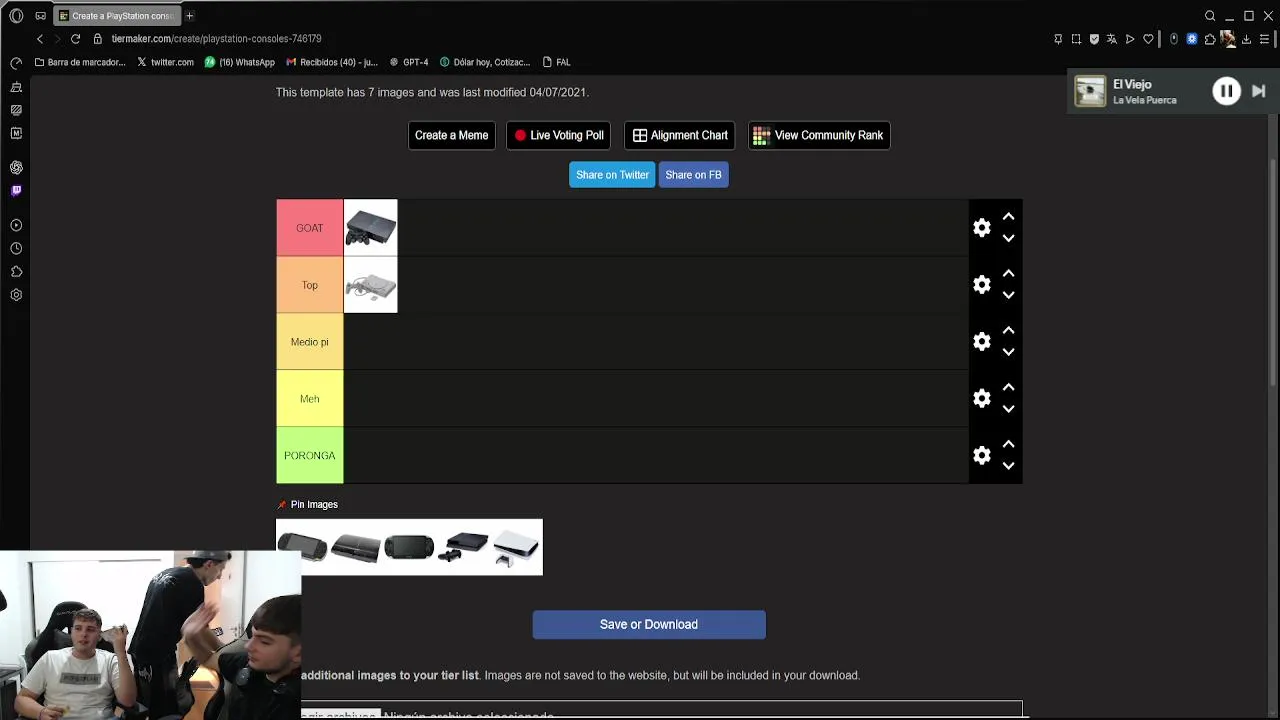
Task: Move GOAT row up with arrow
Action: click(1008, 216)
